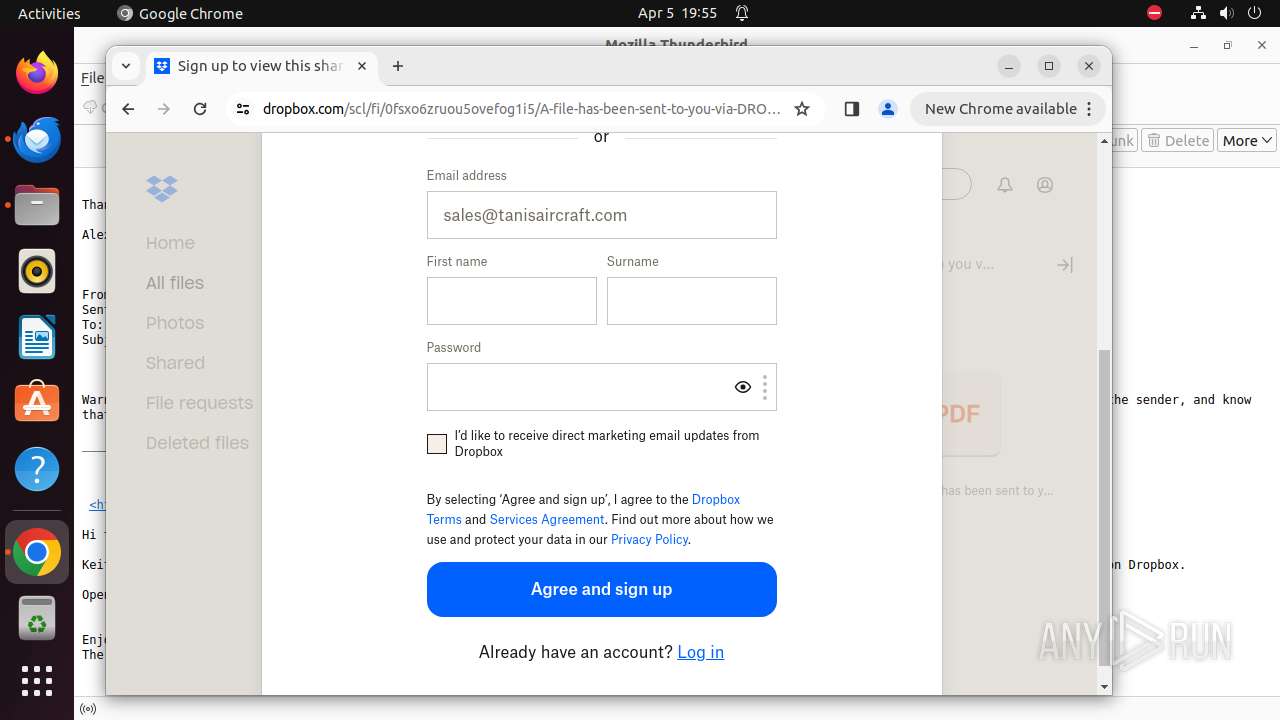Screen dimensions: 1280x720
Task: Click the Chrome vertical scrollbar thumb
Action: 1104,507
